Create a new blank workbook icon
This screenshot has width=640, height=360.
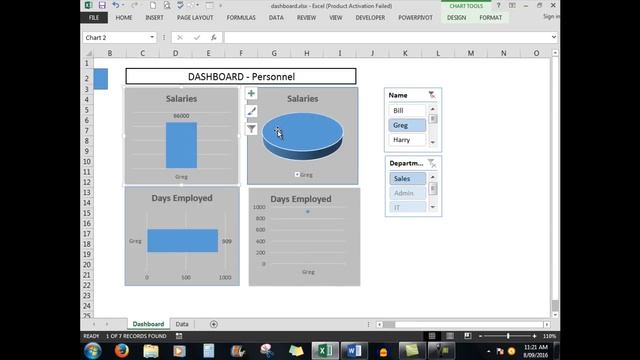[x=153, y=5]
